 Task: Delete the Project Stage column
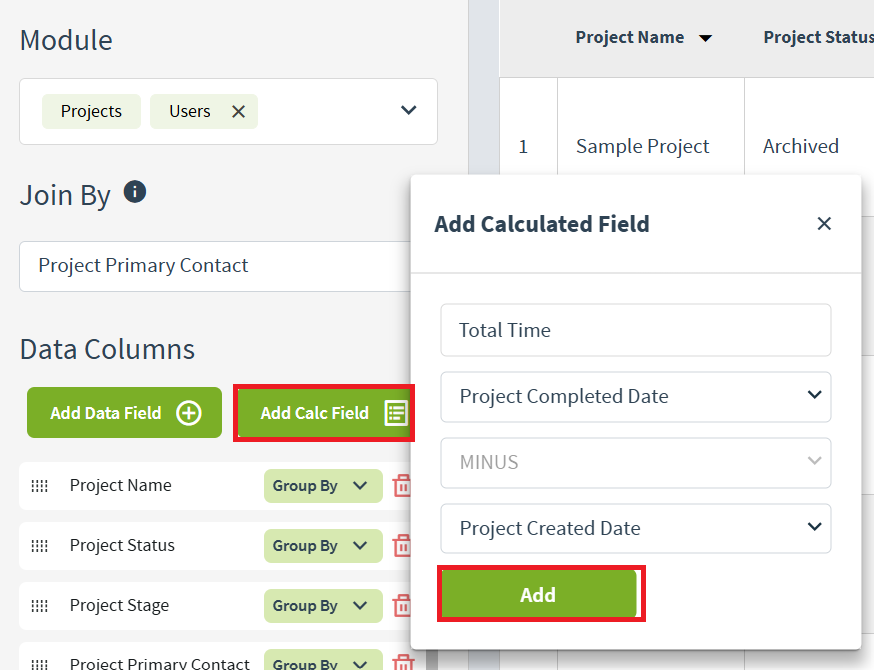click(402, 606)
